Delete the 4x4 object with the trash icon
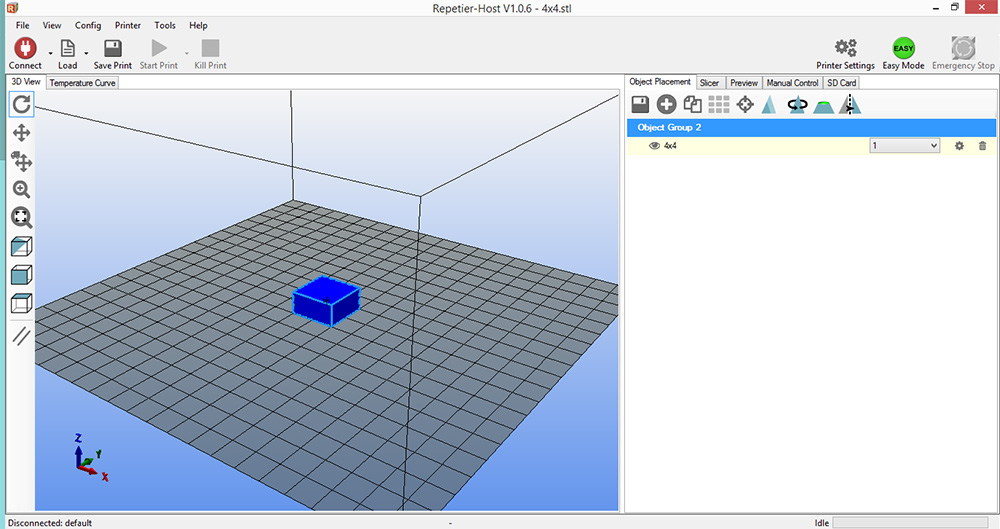This screenshot has width=1000, height=529. tap(982, 146)
